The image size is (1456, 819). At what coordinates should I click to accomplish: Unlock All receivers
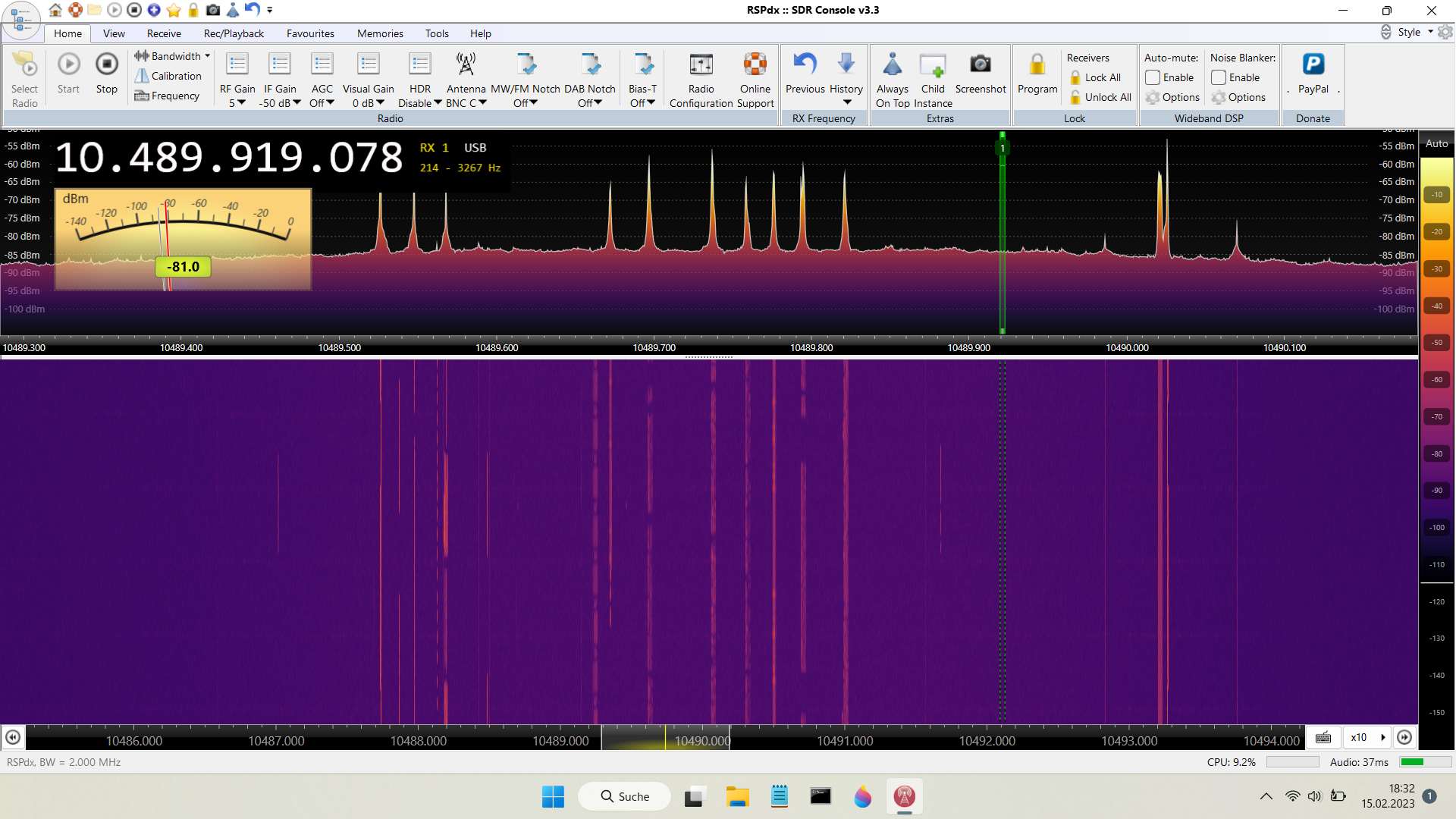click(x=1100, y=97)
